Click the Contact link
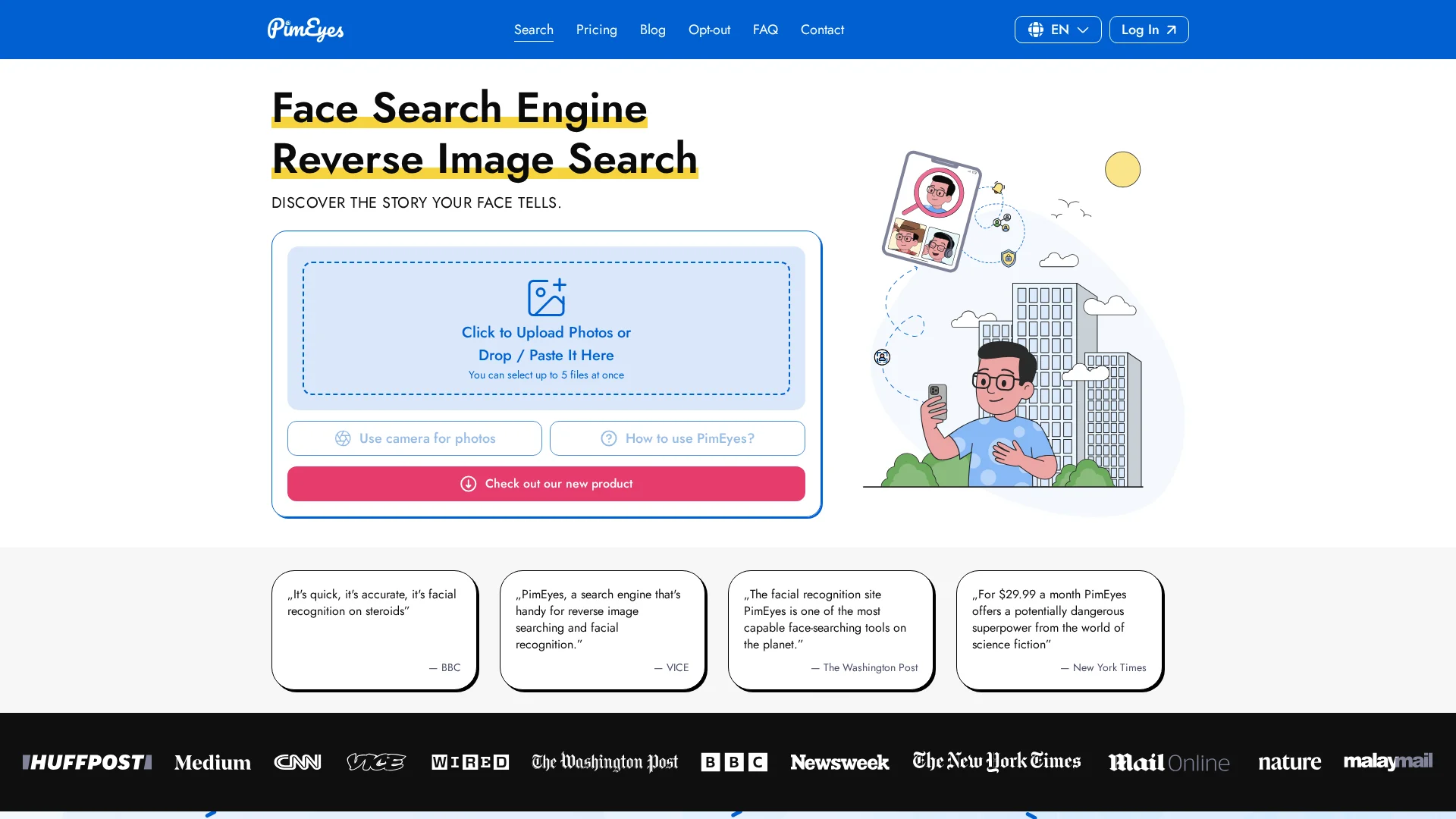Image resolution: width=1456 pixels, height=819 pixels. tap(822, 30)
